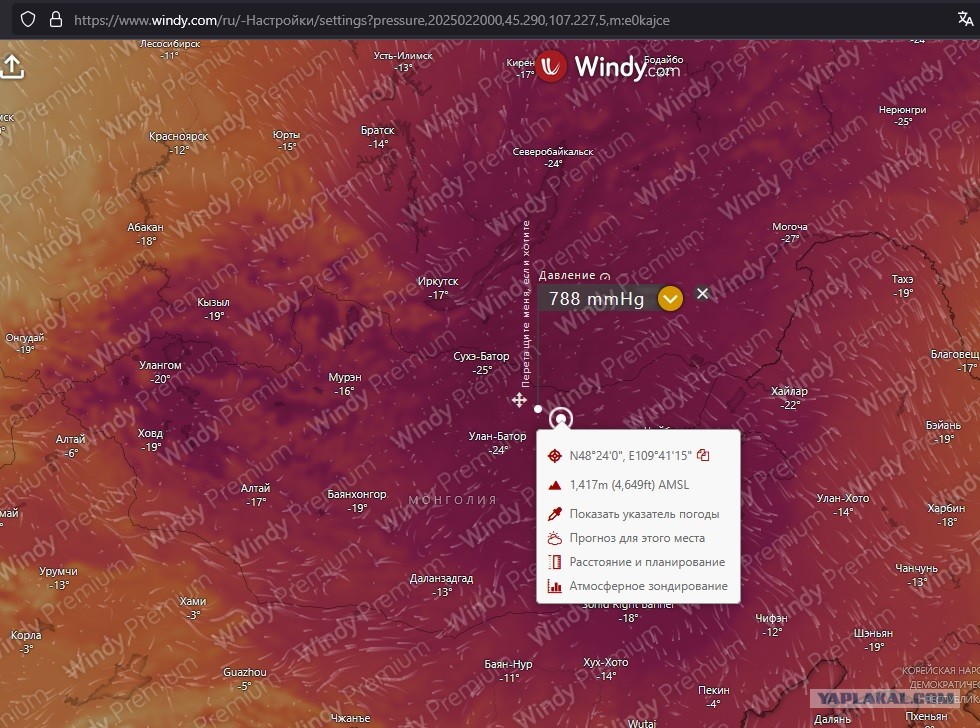980x728 pixels.
Task: Click the Усть-Илимск city label
Action: point(403,56)
